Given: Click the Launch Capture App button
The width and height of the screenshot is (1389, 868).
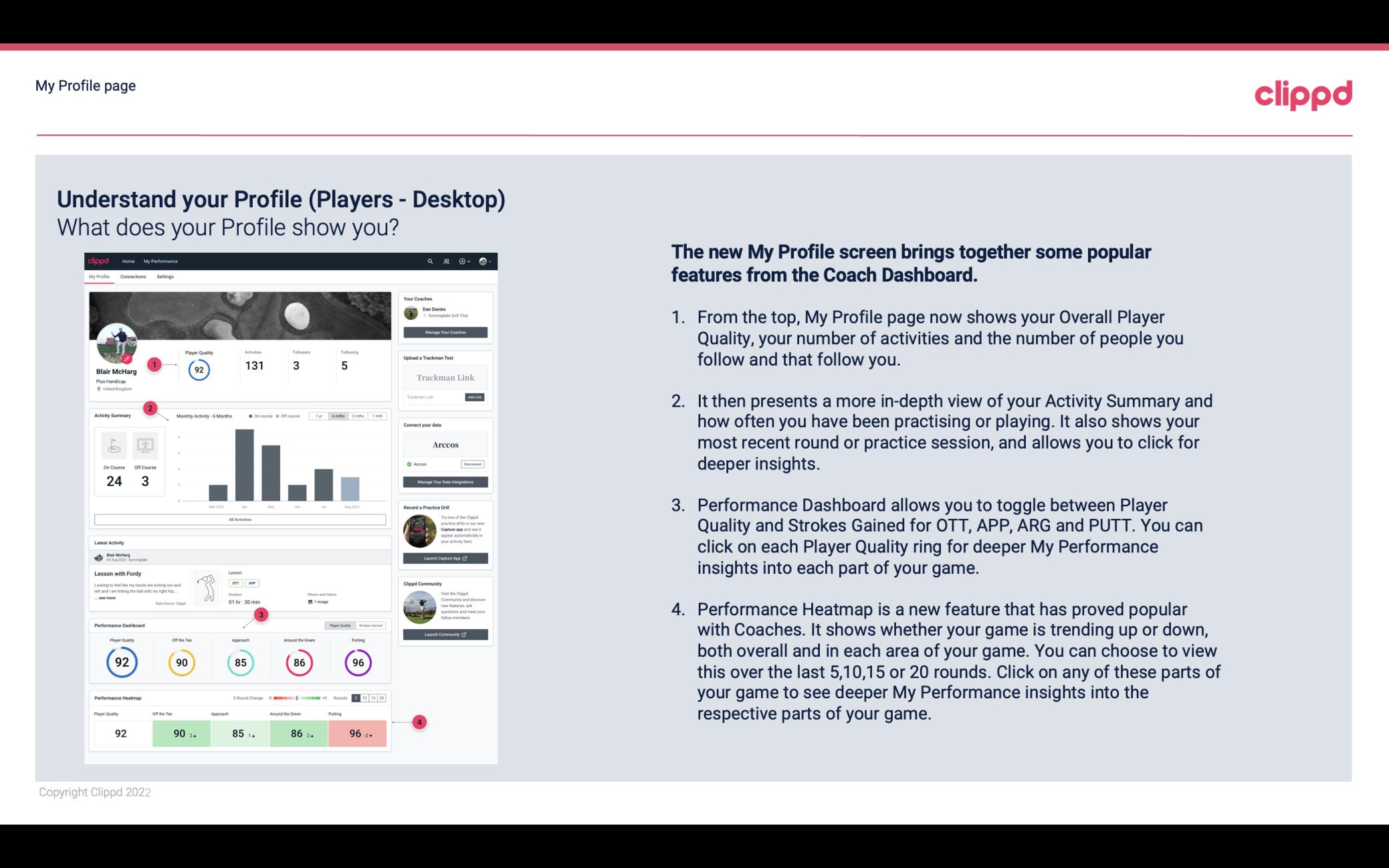Looking at the screenshot, I should 445,558.
